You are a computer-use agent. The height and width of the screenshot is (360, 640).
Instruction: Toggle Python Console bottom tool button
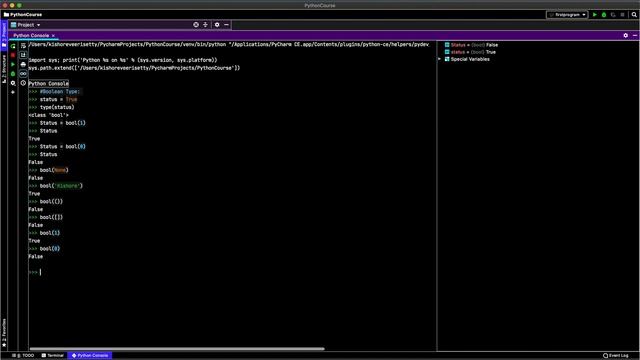[x=90, y=356]
